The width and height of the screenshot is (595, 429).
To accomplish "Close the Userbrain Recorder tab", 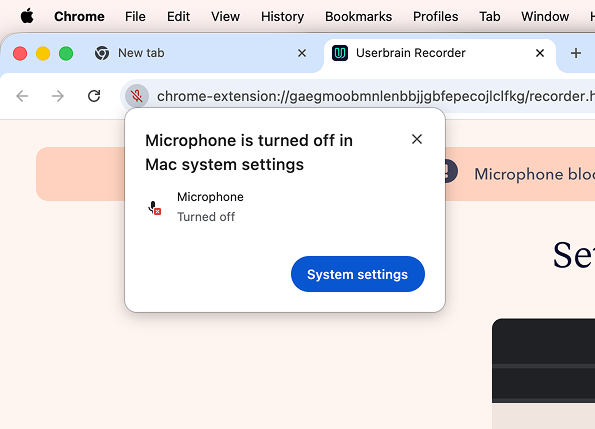I will pos(540,53).
